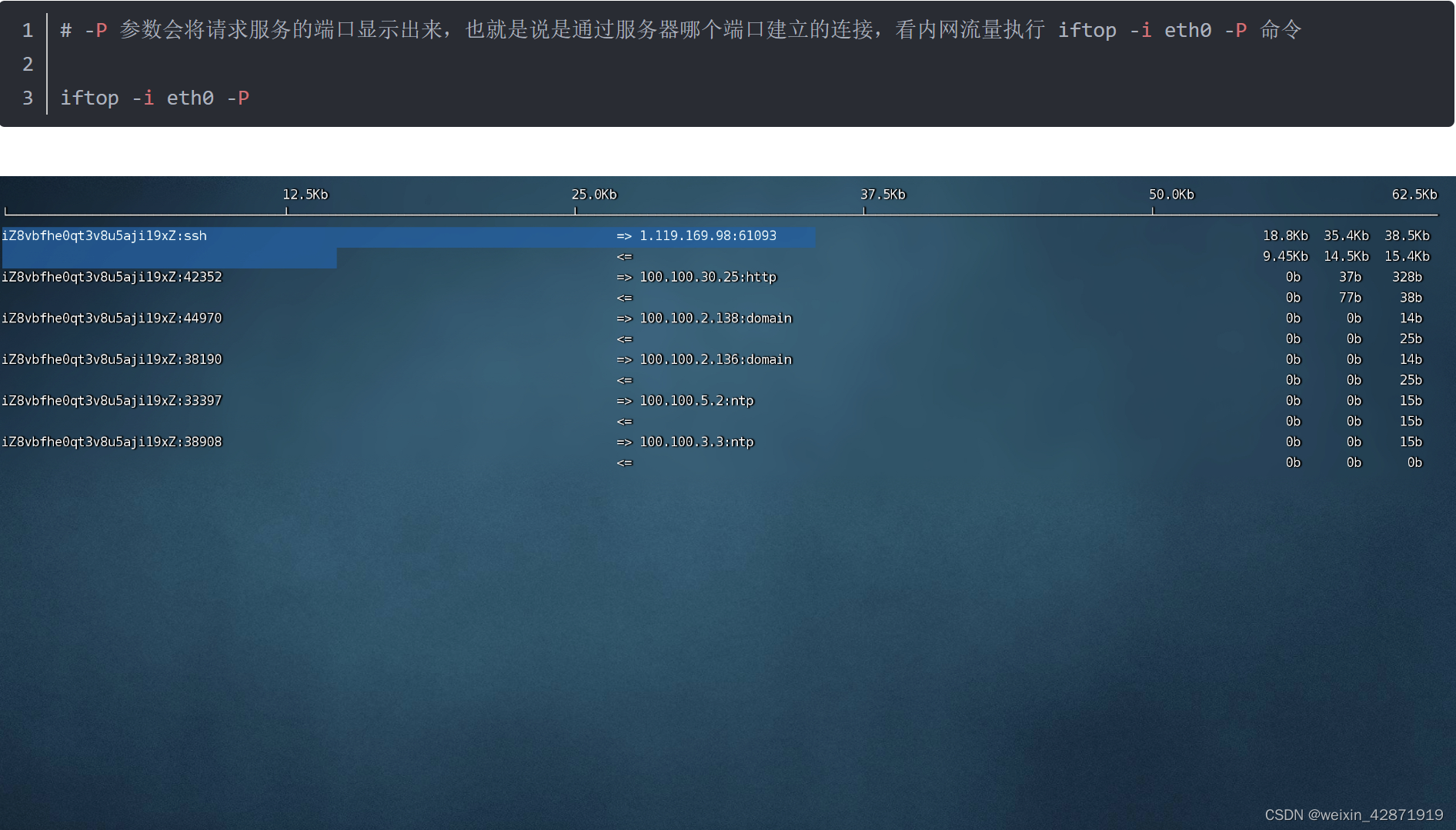Select line number 1 in code block
This screenshot has width=1456, height=830.
(x=28, y=30)
